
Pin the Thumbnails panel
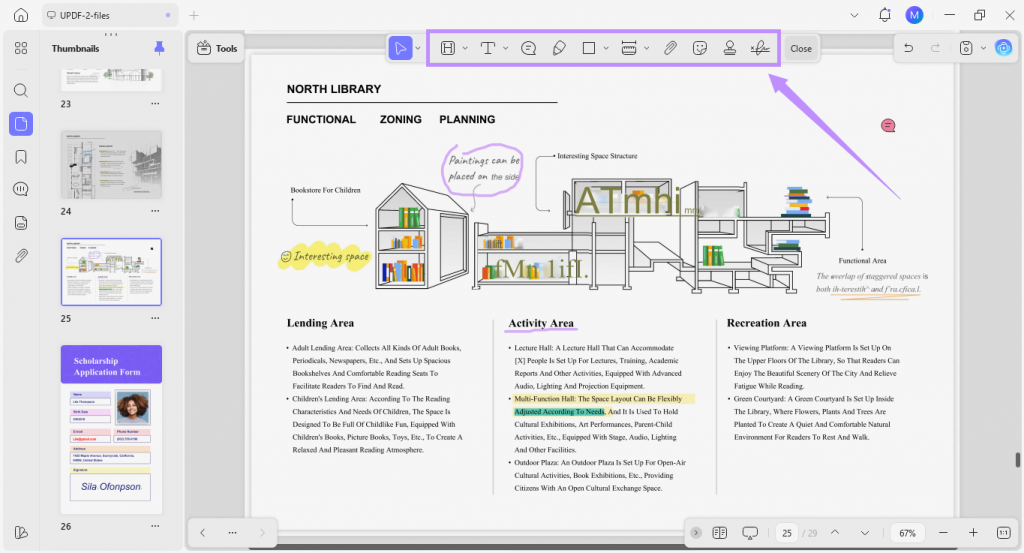click(x=159, y=48)
